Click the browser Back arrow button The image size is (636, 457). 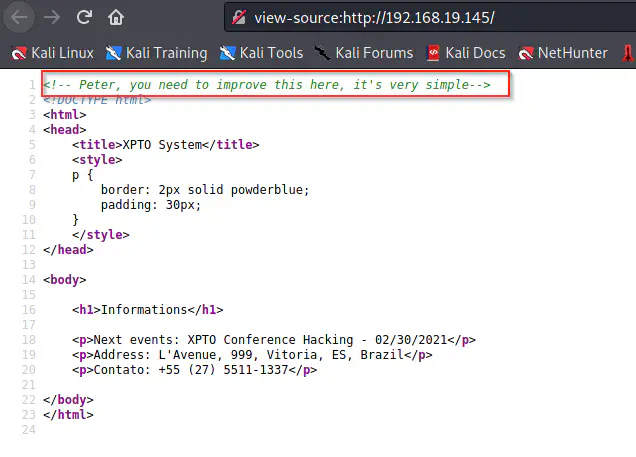pyautogui.click(x=20, y=17)
